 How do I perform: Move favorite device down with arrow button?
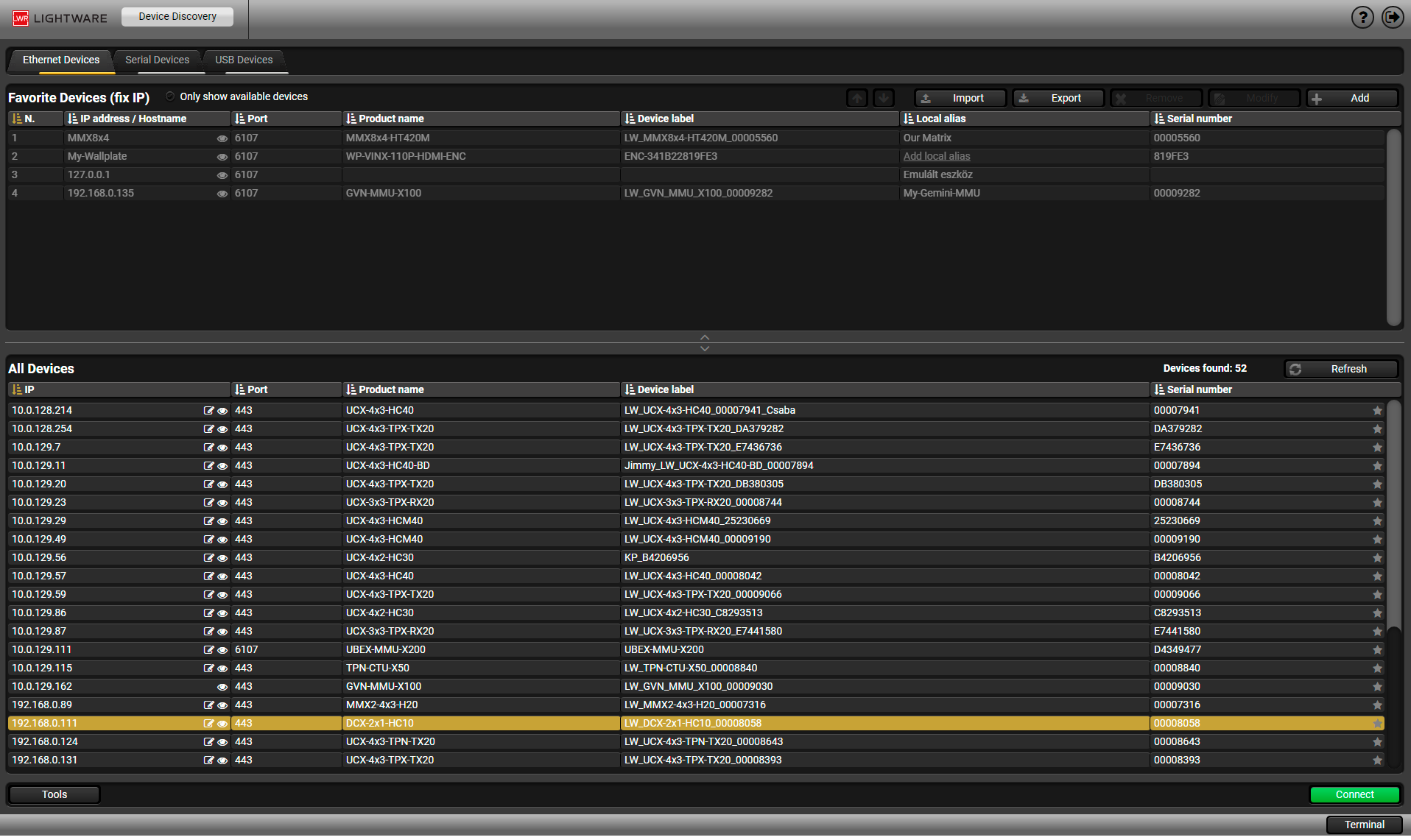(884, 98)
